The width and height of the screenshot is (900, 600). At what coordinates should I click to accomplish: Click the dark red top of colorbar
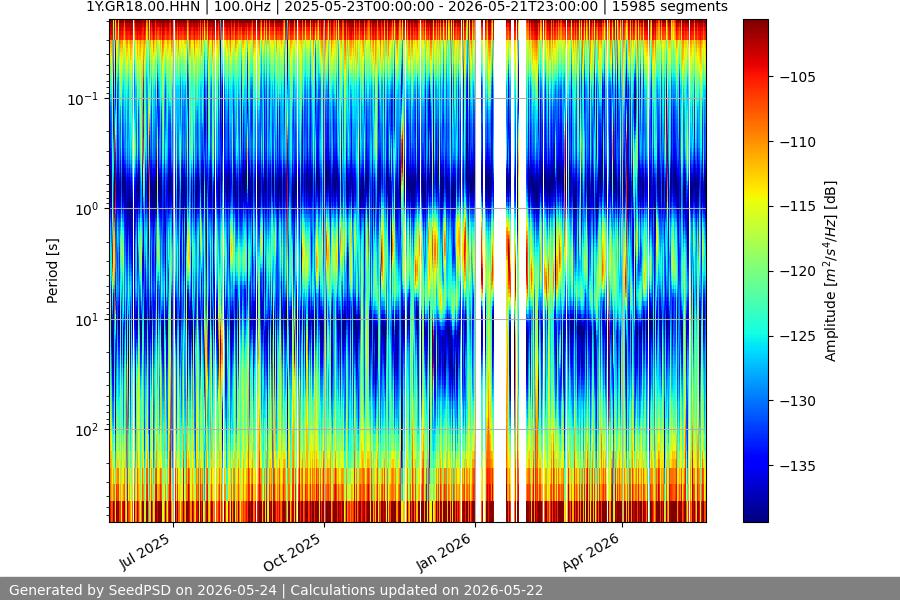756,29
